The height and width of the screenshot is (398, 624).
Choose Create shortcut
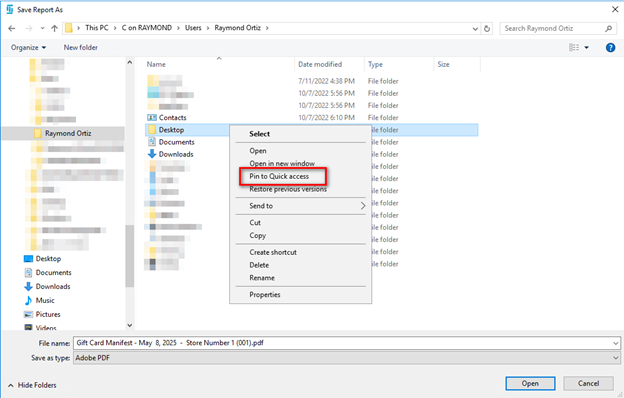pyautogui.click(x=273, y=252)
